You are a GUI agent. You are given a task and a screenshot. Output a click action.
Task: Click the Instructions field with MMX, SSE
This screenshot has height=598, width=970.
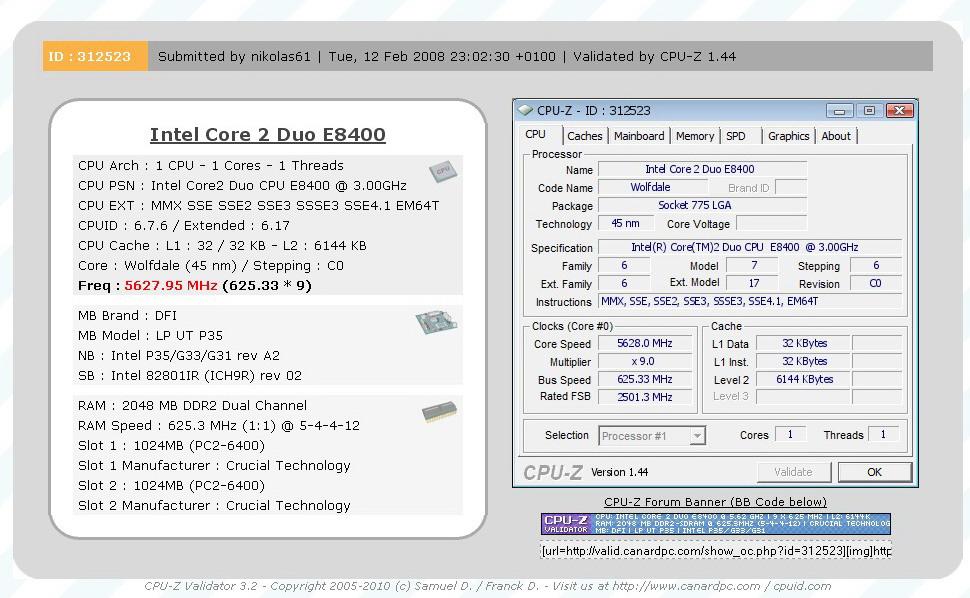pos(749,302)
